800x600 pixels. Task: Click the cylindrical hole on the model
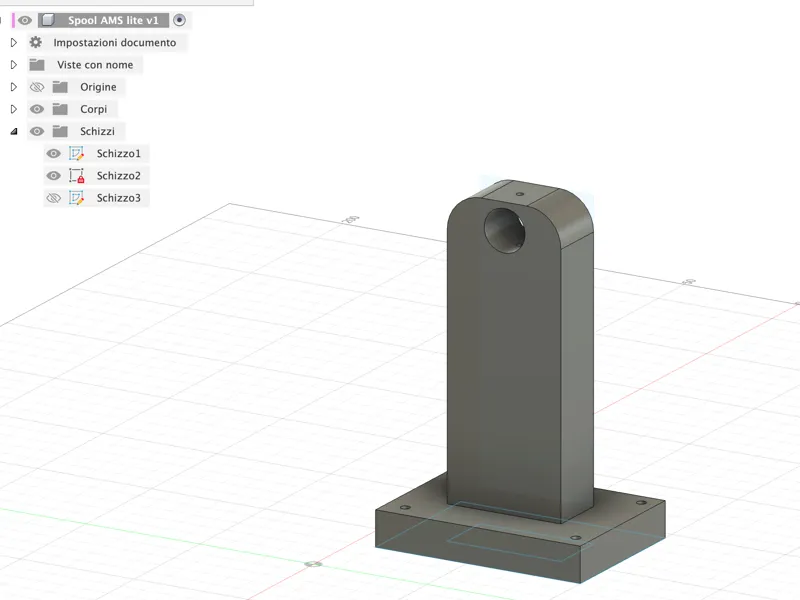[504, 230]
